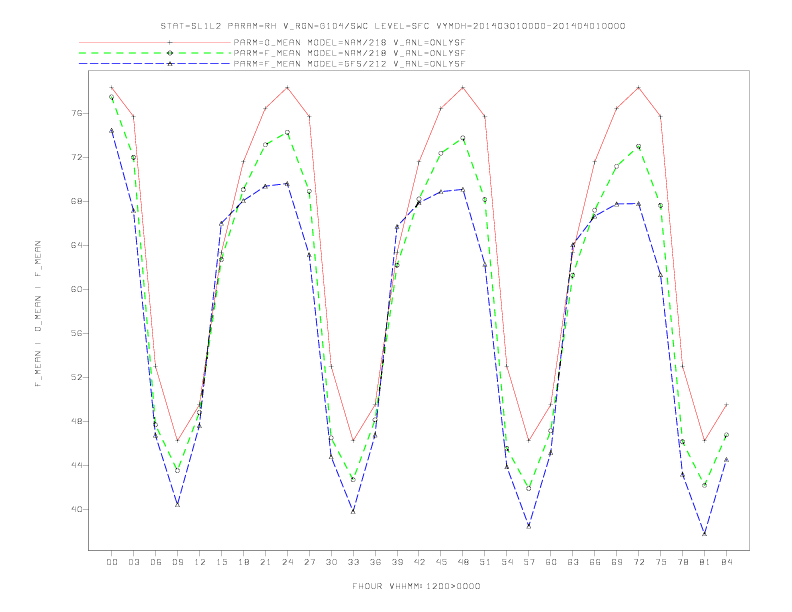Image resolution: width=792 pixels, height=612 pixels.
Task: Click the chart title starting with STAT=SL1L2
Action: pos(393,26)
